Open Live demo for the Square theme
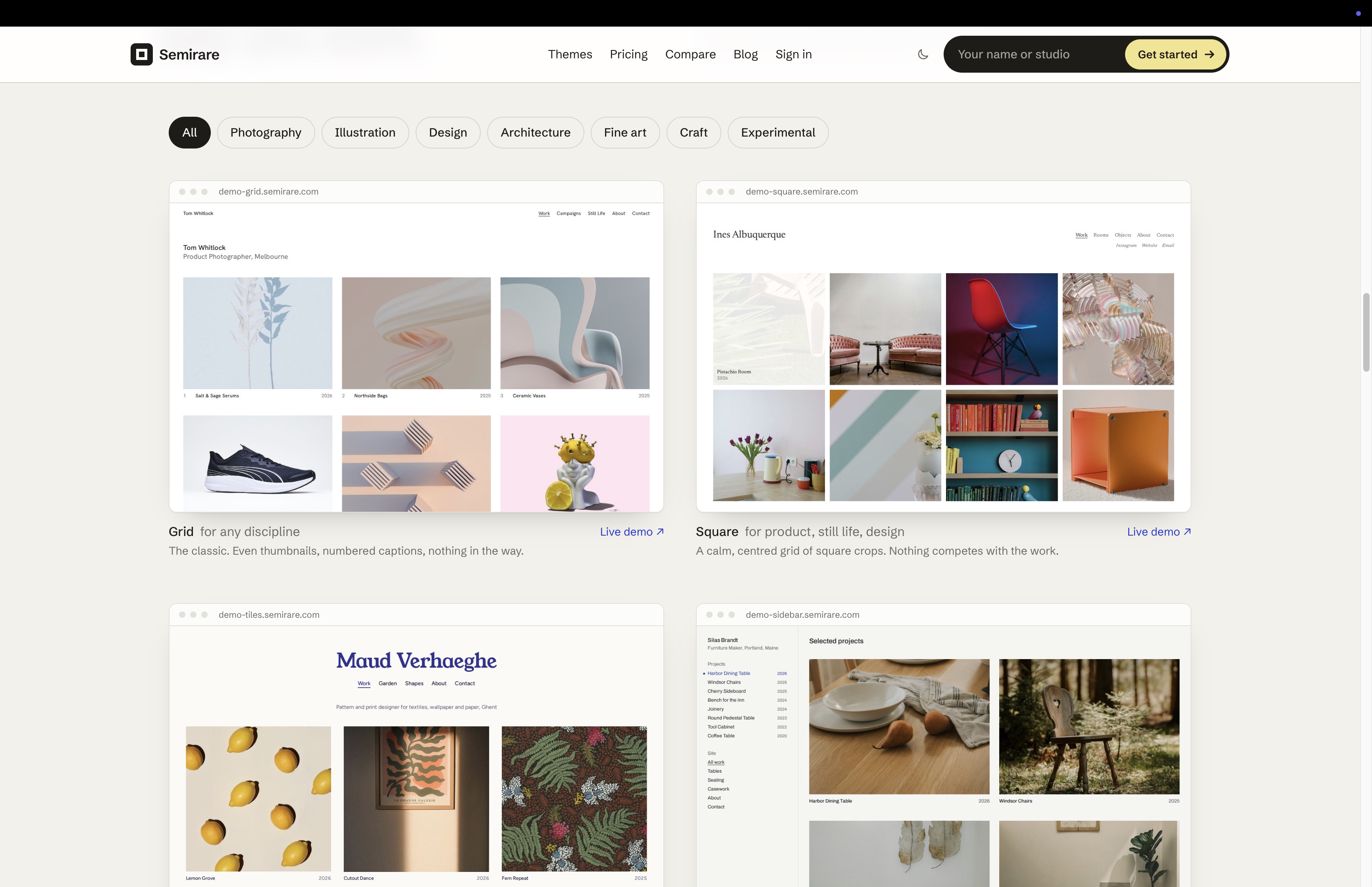The image size is (1372, 887). point(1159,532)
